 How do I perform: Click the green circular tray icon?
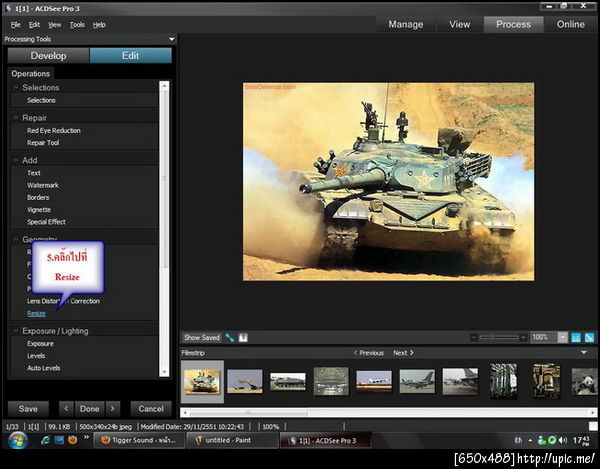(552, 440)
